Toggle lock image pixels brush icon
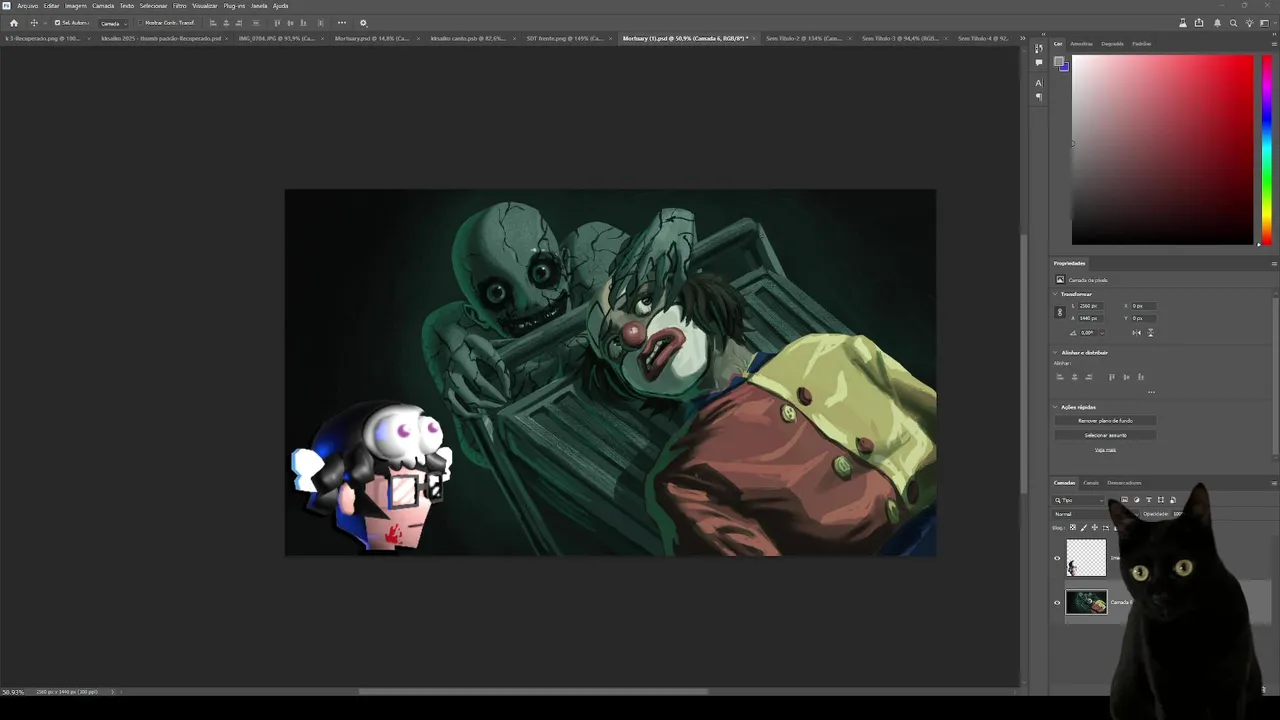Viewport: 1280px width, 720px height. (x=1084, y=527)
